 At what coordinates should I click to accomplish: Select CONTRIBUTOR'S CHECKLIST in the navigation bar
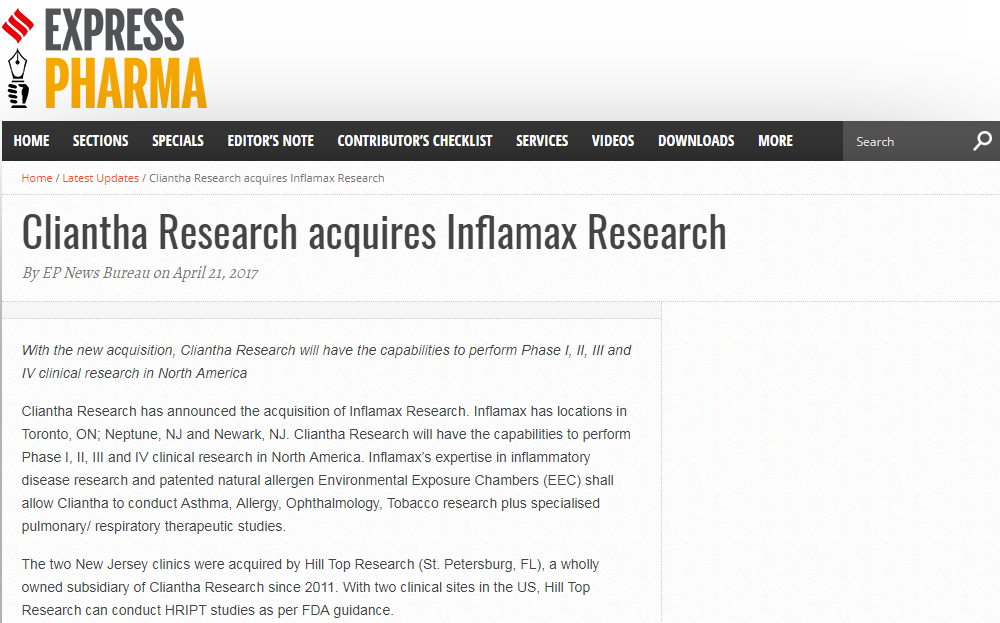click(414, 141)
